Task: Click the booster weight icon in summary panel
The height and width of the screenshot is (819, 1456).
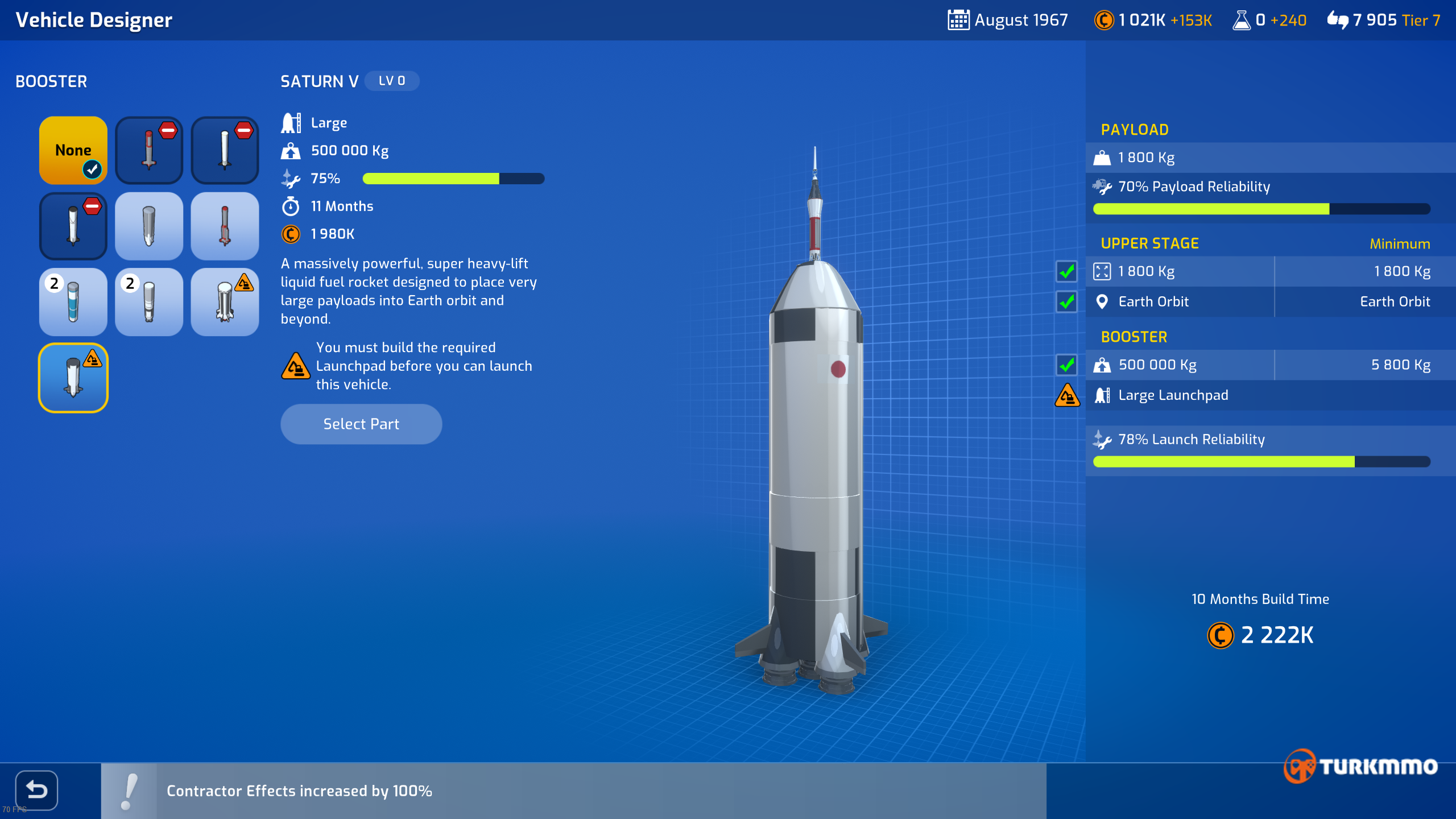Action: (1102, 365)
